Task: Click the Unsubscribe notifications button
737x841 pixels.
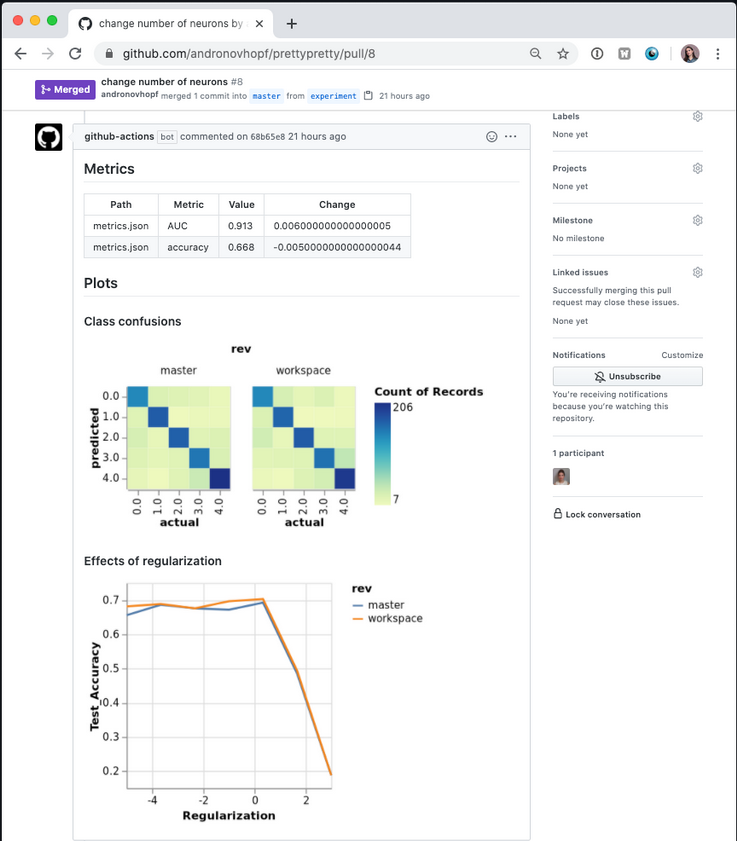Action: click(x=627, y=377)
